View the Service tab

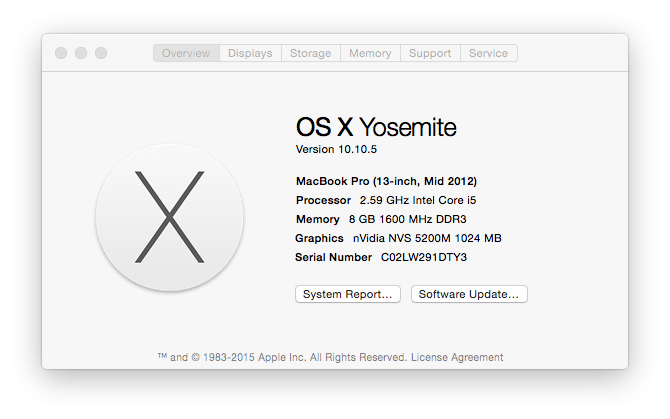(x=488, y=53)
